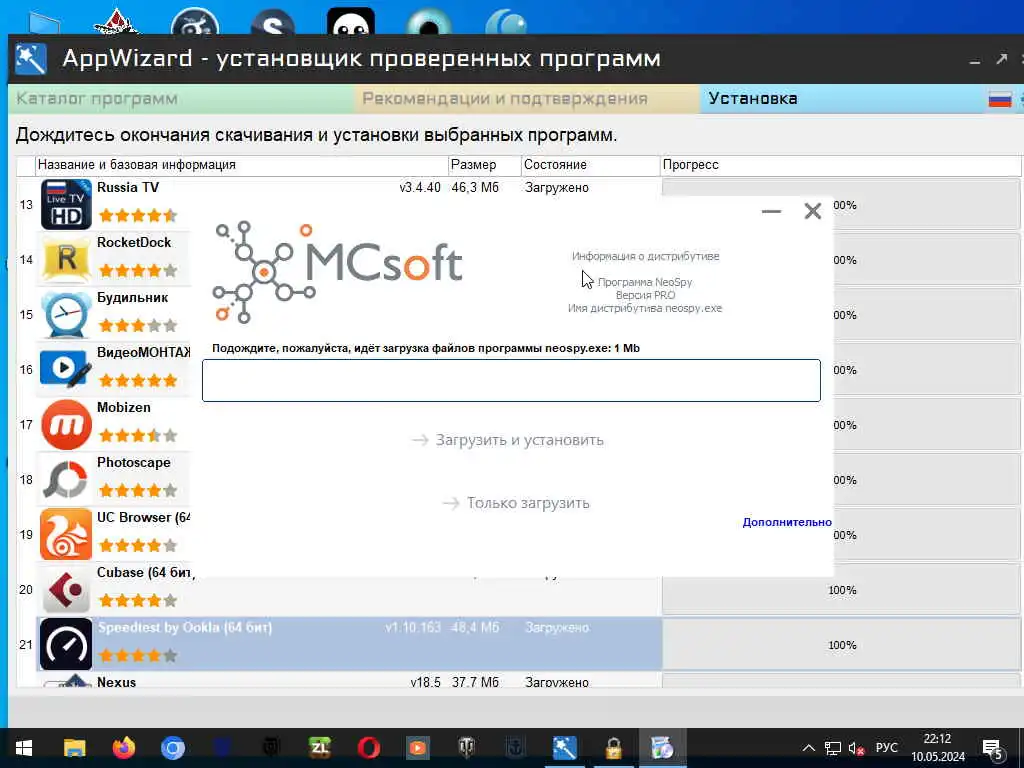
Task: Open Windows Start menu
Action: pyautogui.click(x=24, y=748)
